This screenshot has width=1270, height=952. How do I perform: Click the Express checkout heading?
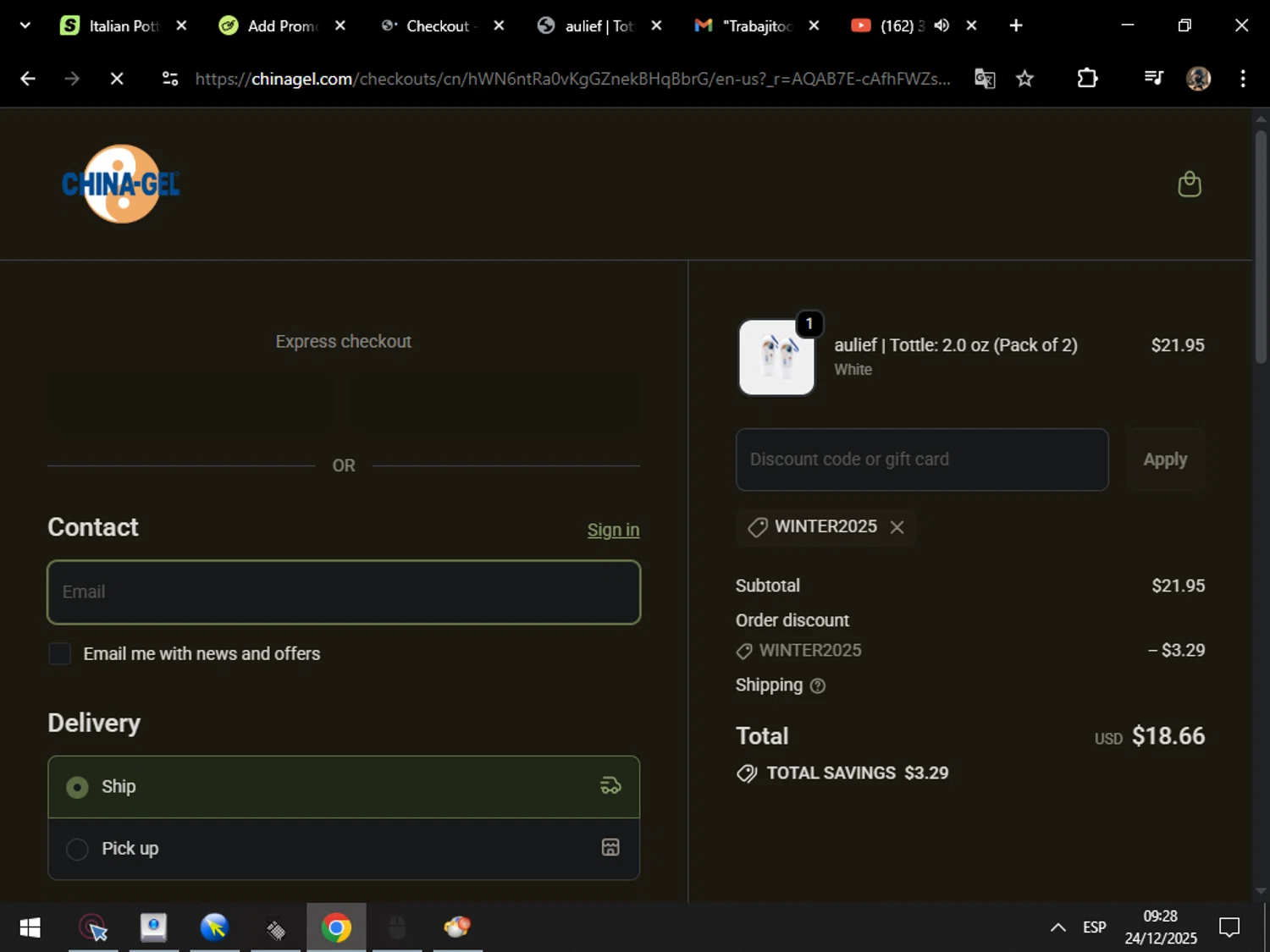(343, 342)
